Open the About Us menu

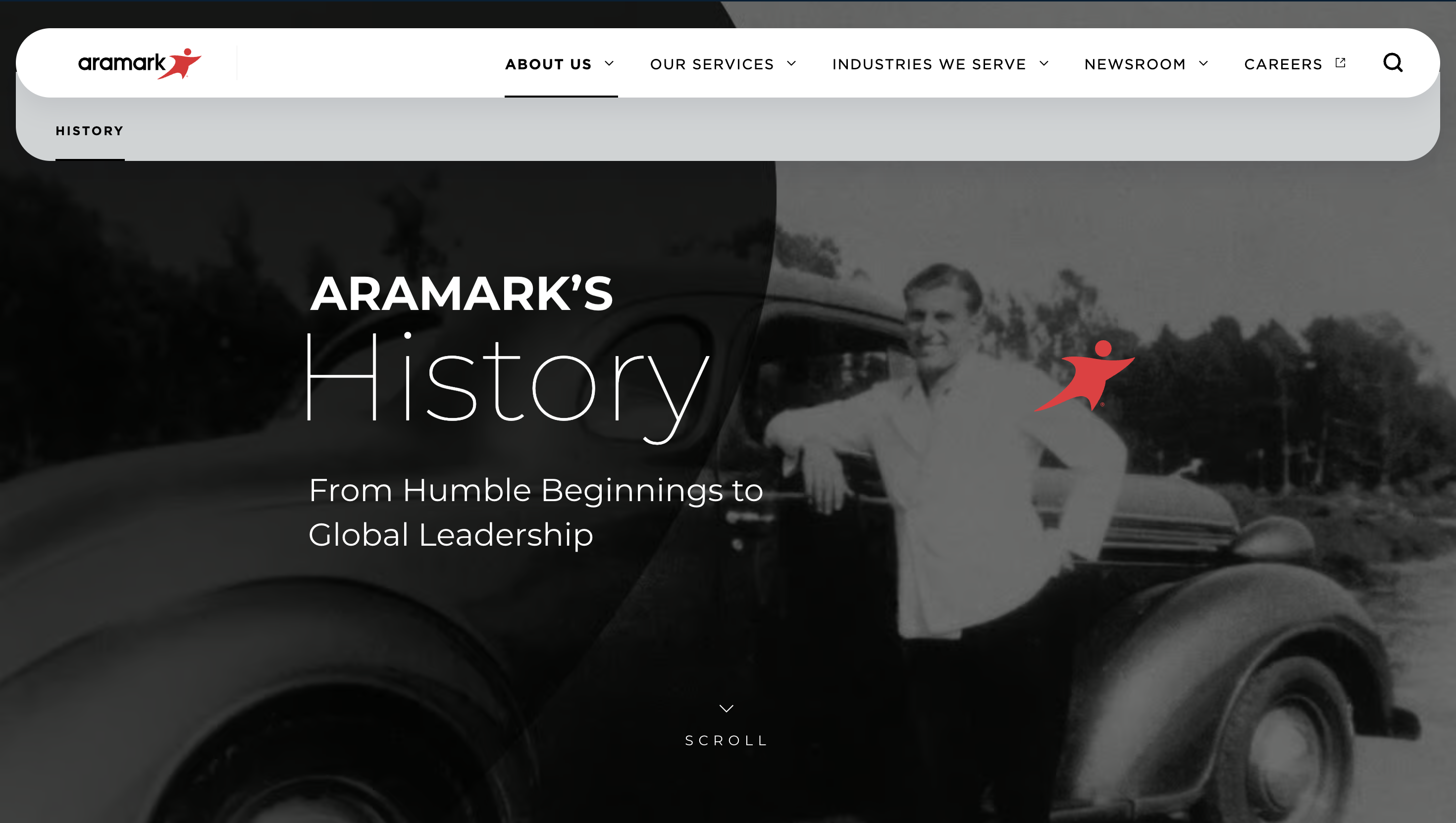(x=548, y=64)
